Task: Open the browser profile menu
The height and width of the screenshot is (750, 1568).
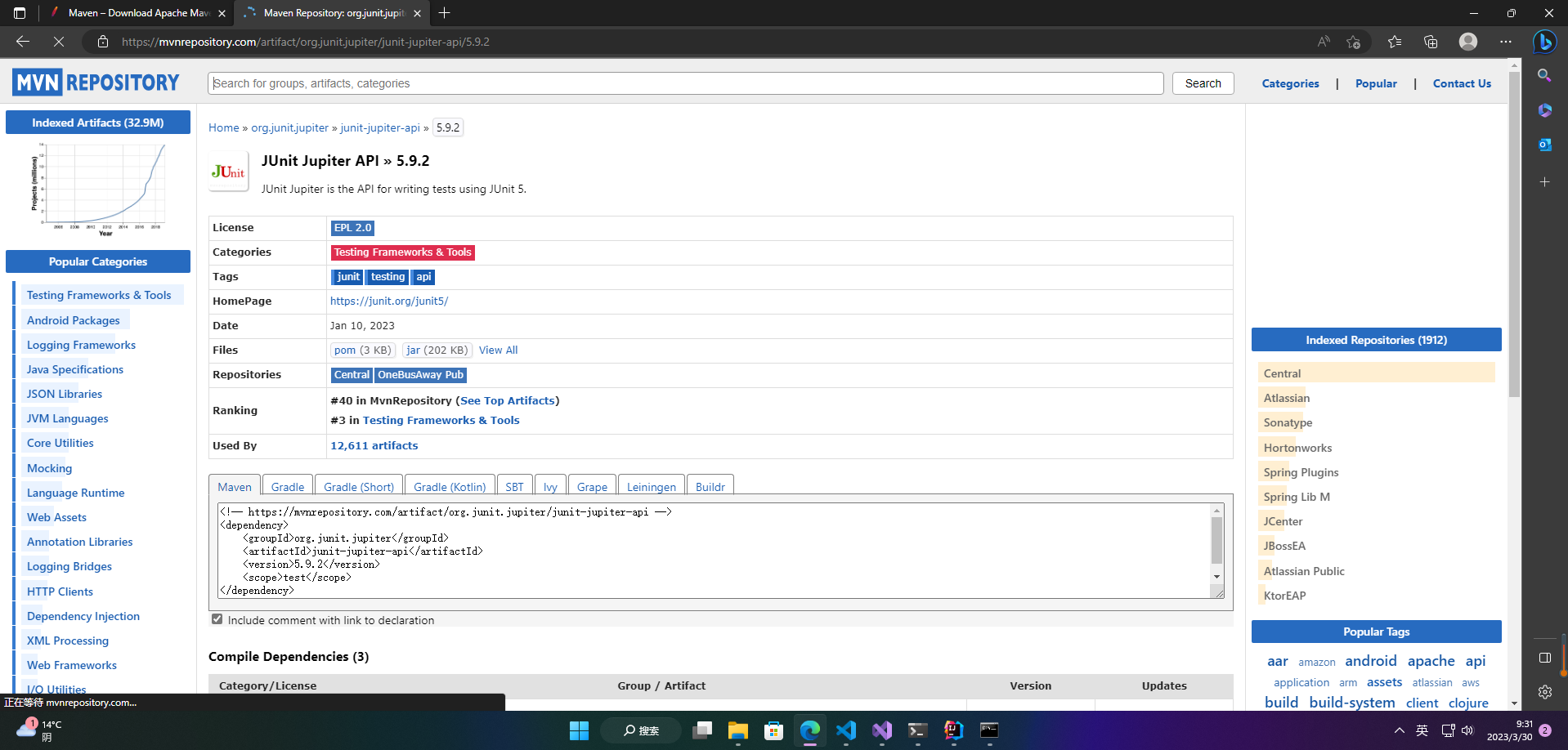Action: (1468, 42)
